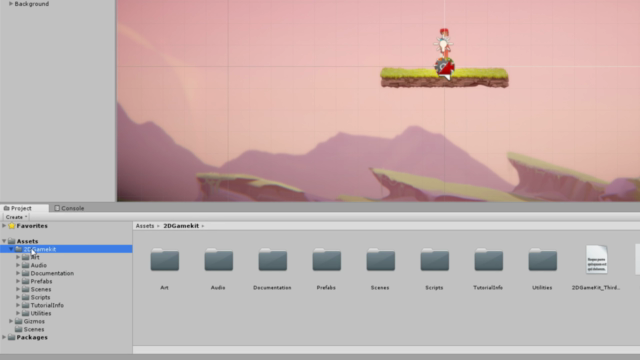The height and width of the screenshot is (360, 640).
Task: Collapse the Assets tree node
Action: point(4,241)
